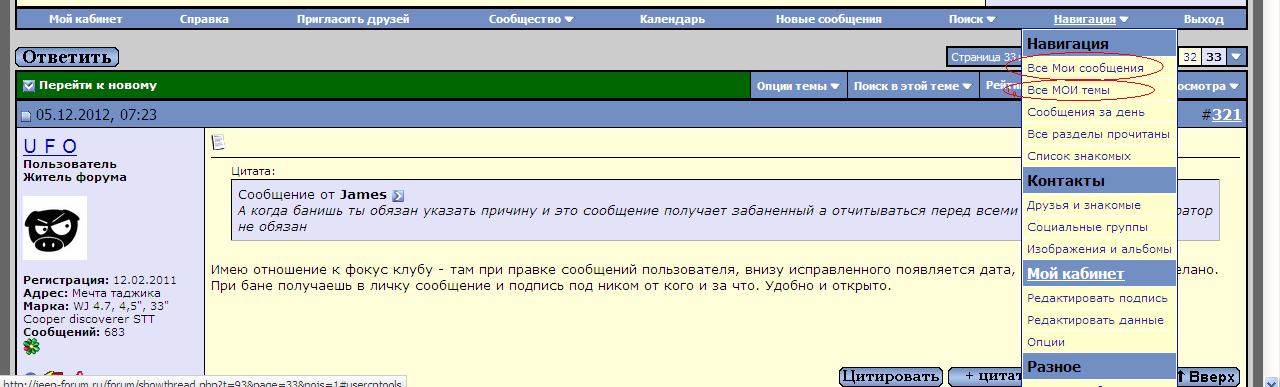View James's original post via arrow icon

[x=397, y=195]
